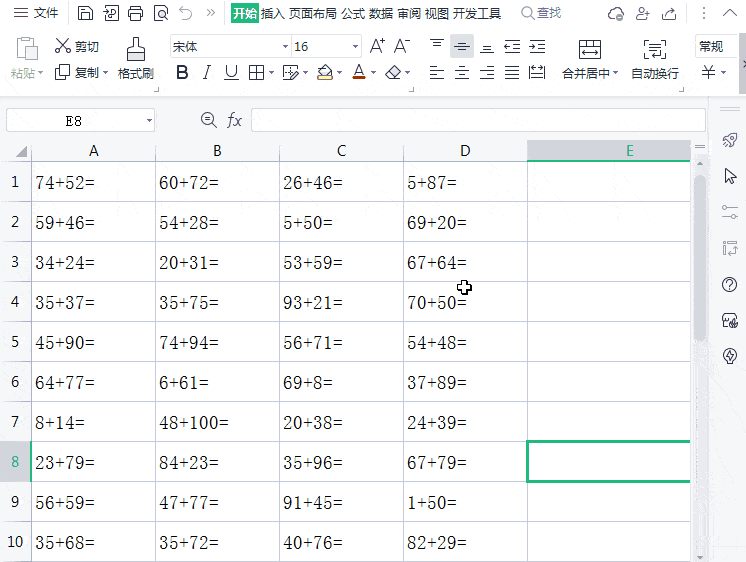Click the Undo arrow icon
This screenshot has width=746, height=562.
pyautogui.click(x=186, y=13)
